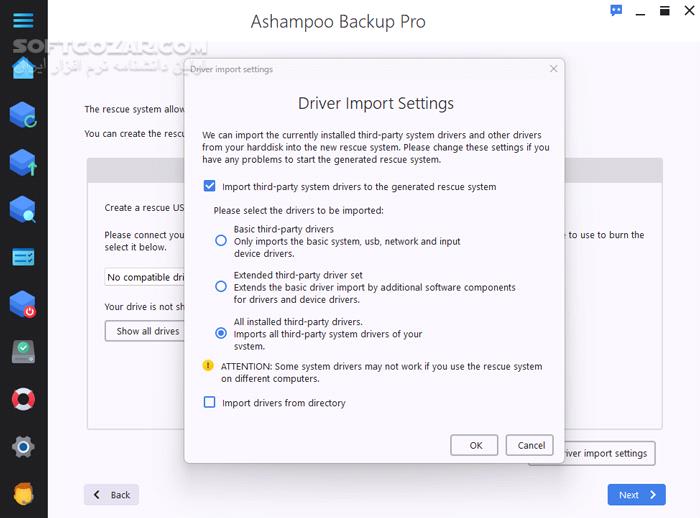Image resolution: width=700 pixels, height=518 pixels.
Task: Open the hamburger menu in sidebar
Action: click(23, 21)
